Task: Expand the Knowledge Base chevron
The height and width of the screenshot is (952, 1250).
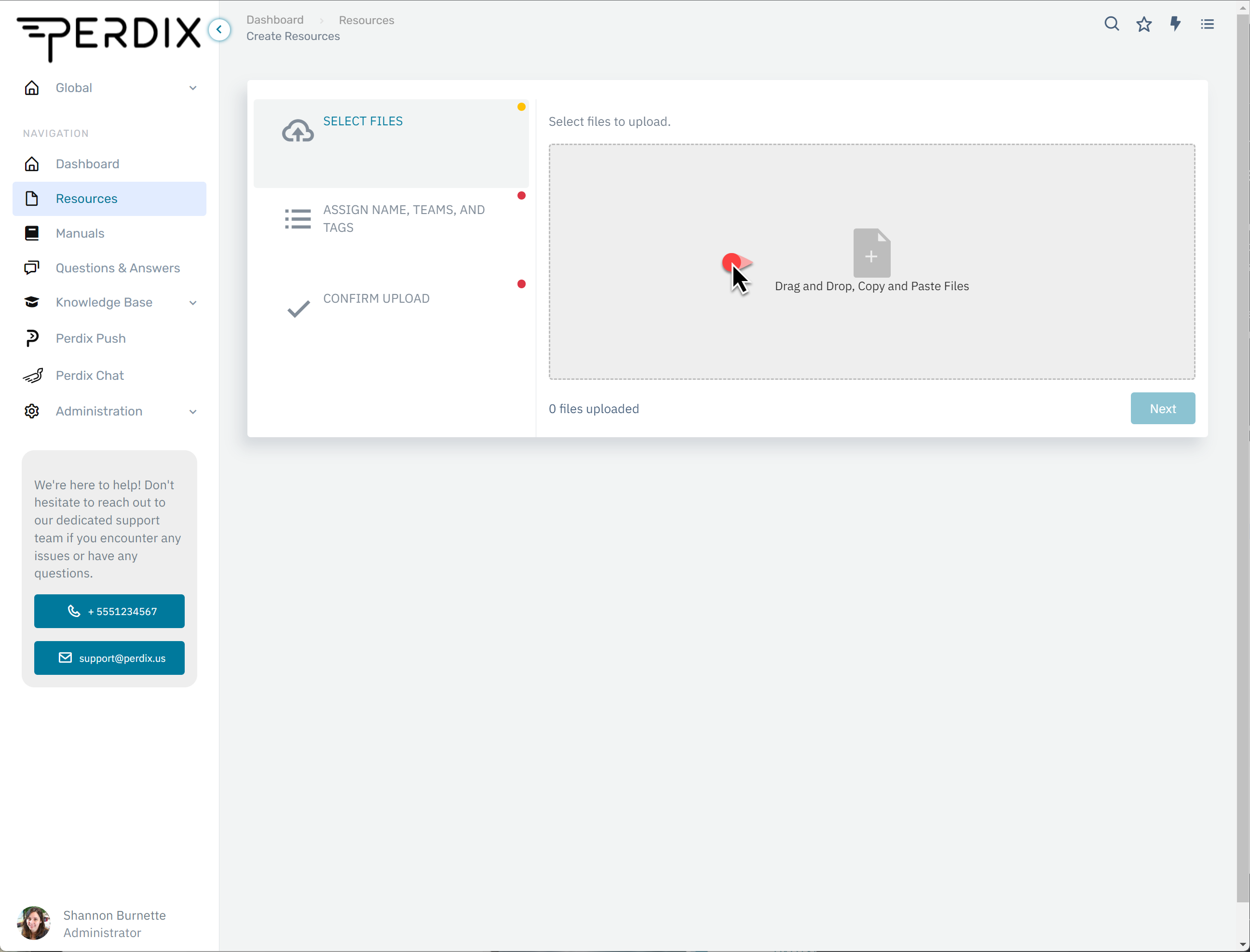Action: [193, 303]
